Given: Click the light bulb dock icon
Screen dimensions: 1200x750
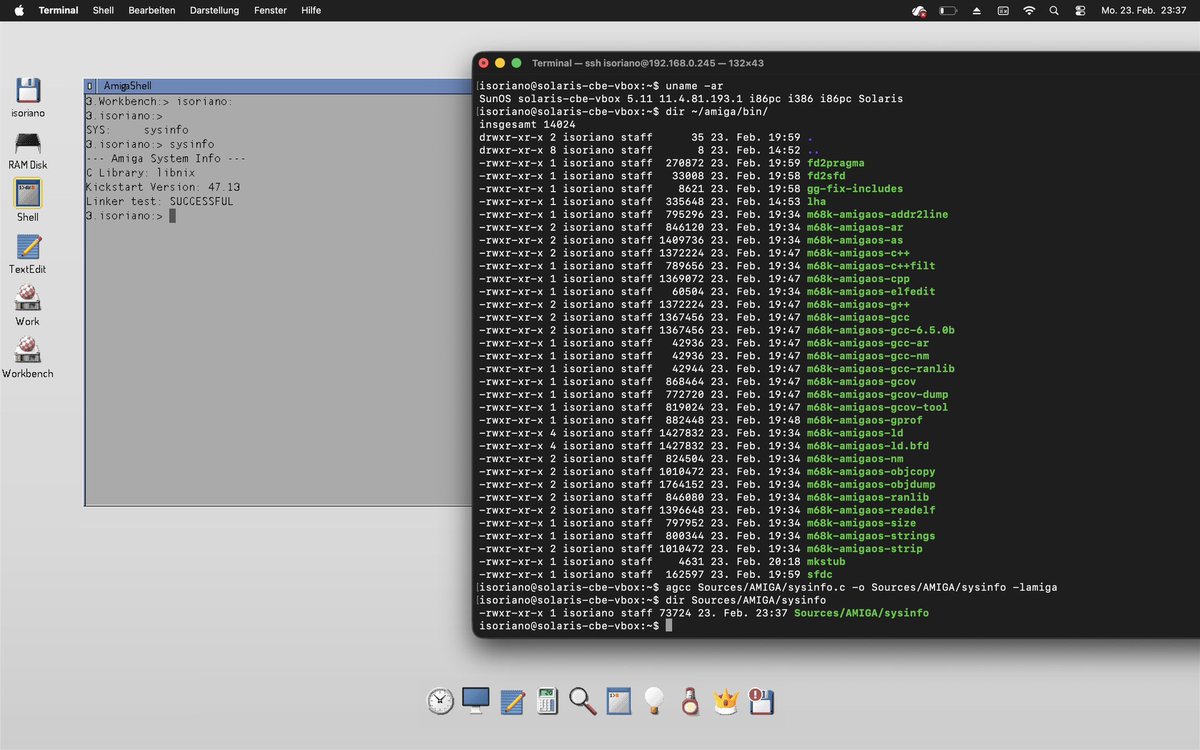Looking at the screenshot, I should 654,701.
